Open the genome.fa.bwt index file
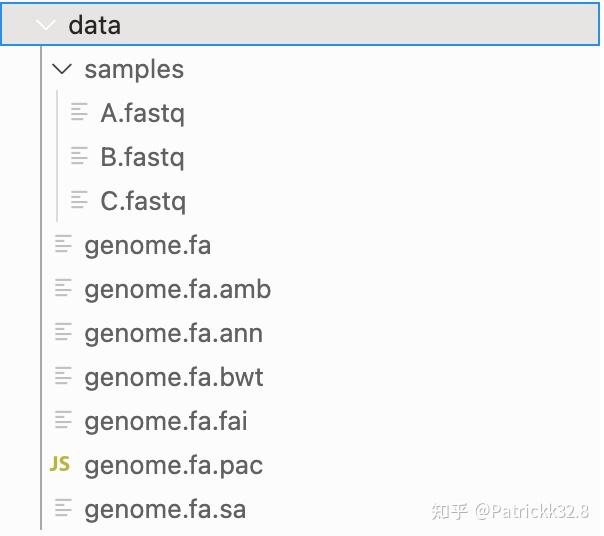Screen dimensions: 604x536 (x=174, y=377)
